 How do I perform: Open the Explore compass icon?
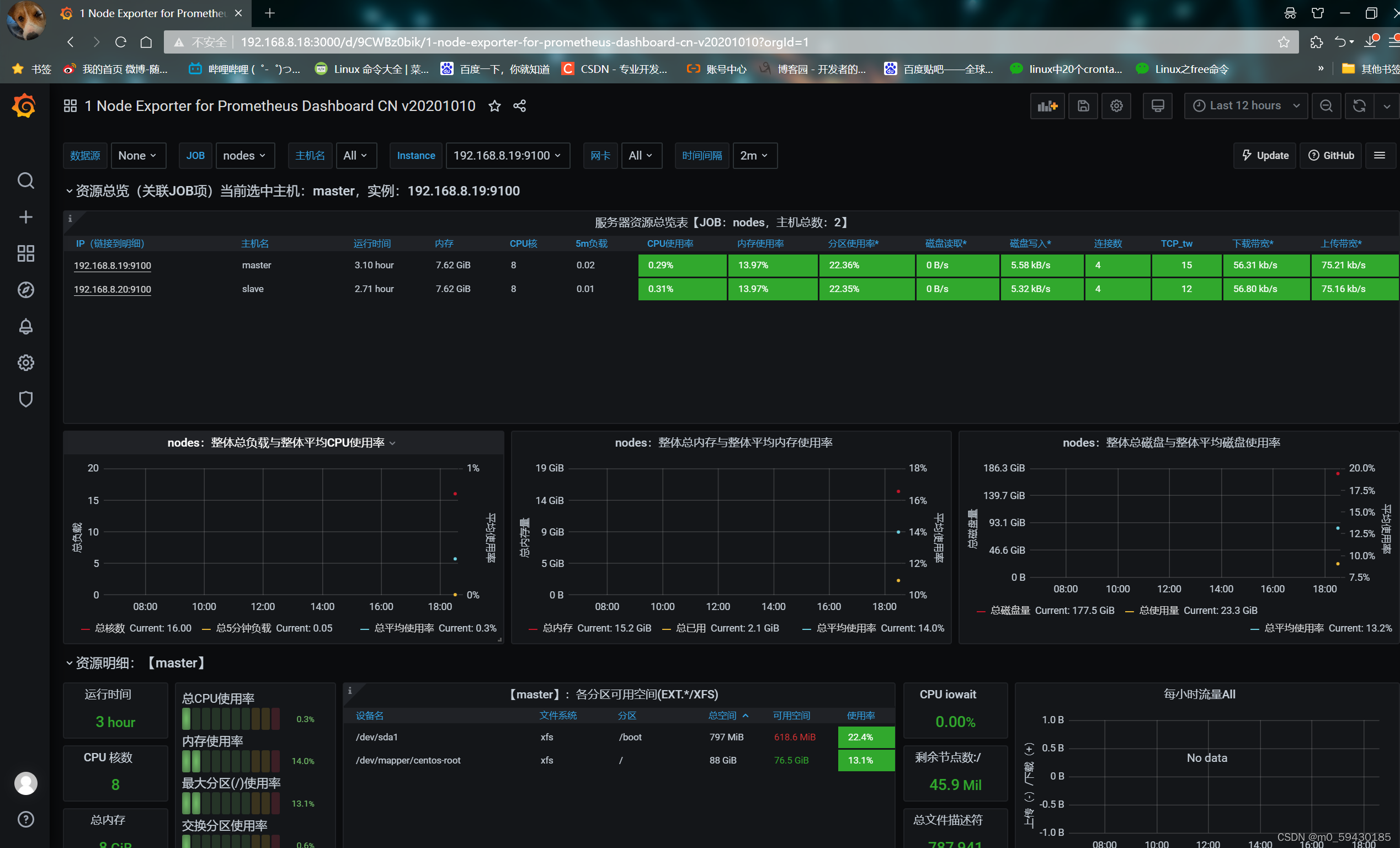coord(25,290)
